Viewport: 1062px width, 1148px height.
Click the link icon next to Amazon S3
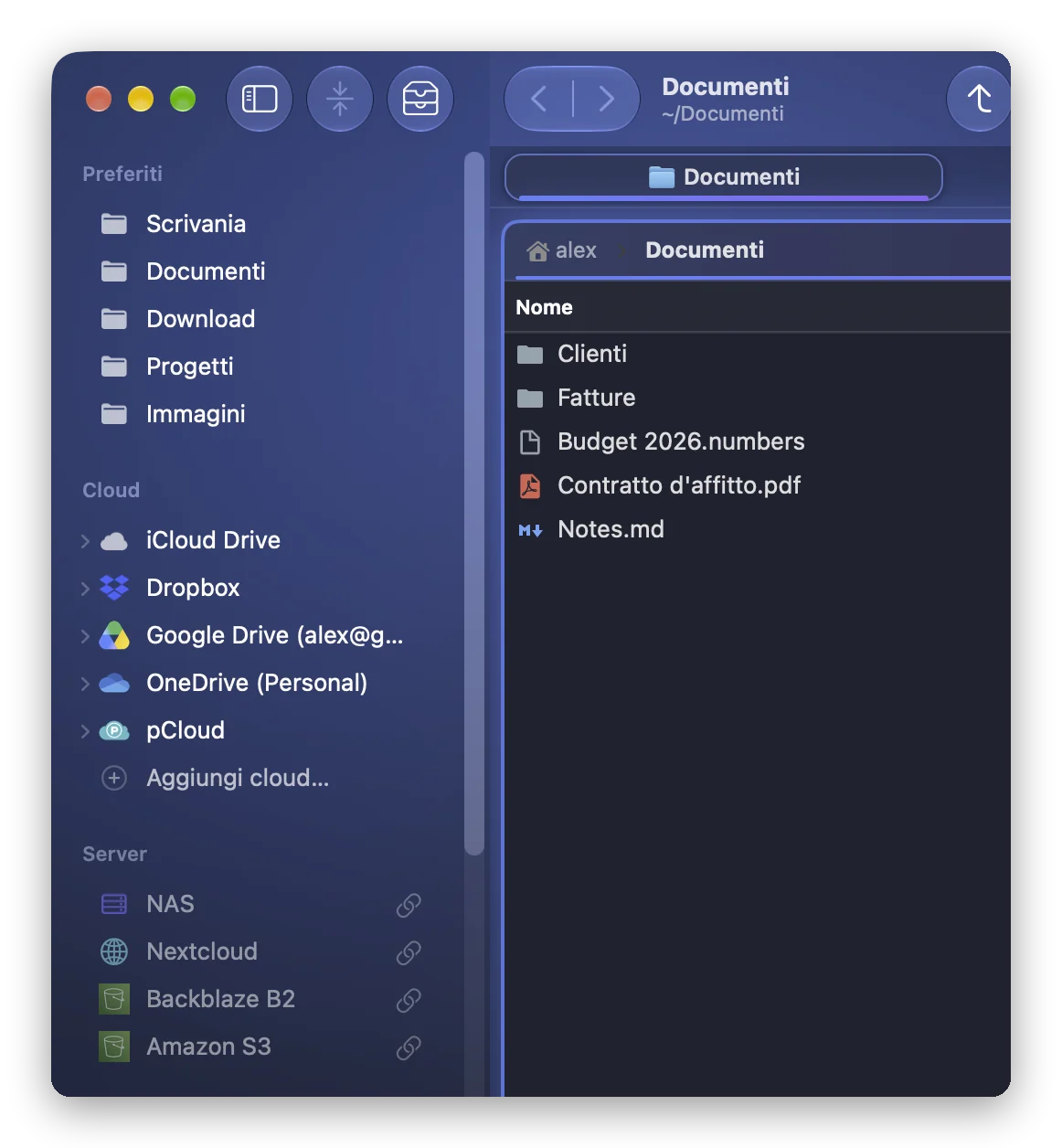click(x=409, y=1047)
